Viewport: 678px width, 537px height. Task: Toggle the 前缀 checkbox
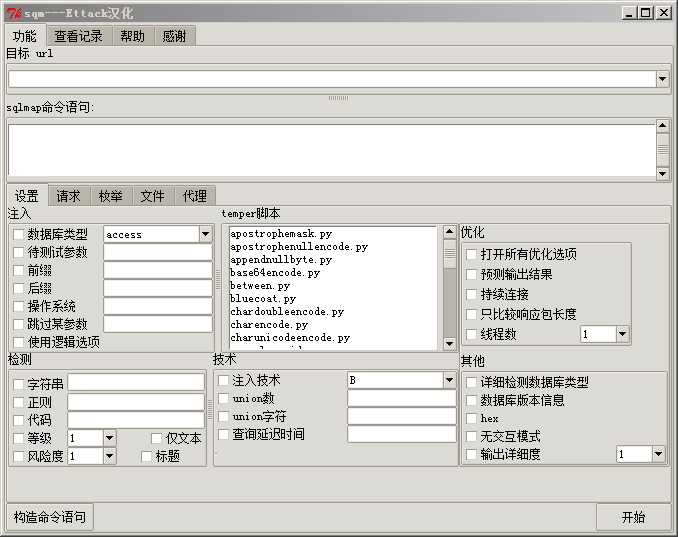[x=19, y=271]
